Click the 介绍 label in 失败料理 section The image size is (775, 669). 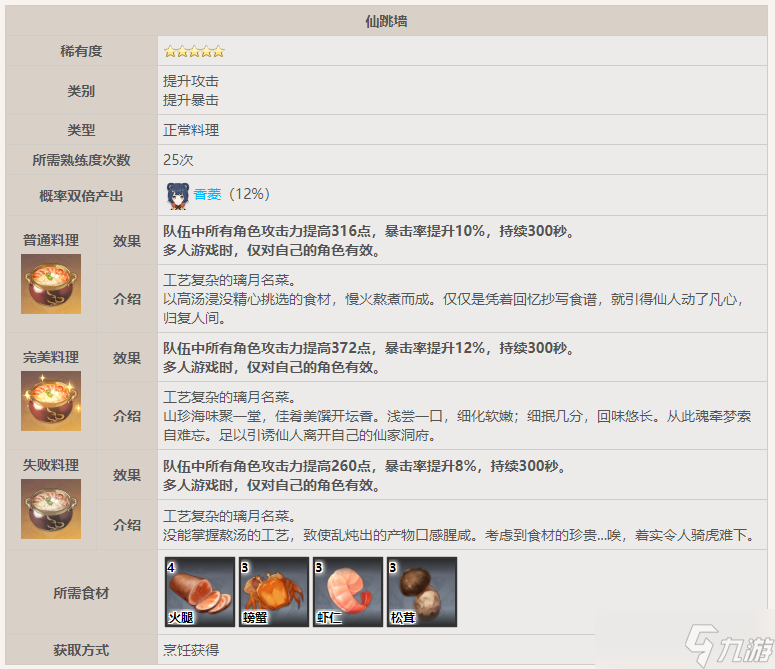[x=127, y=525]
